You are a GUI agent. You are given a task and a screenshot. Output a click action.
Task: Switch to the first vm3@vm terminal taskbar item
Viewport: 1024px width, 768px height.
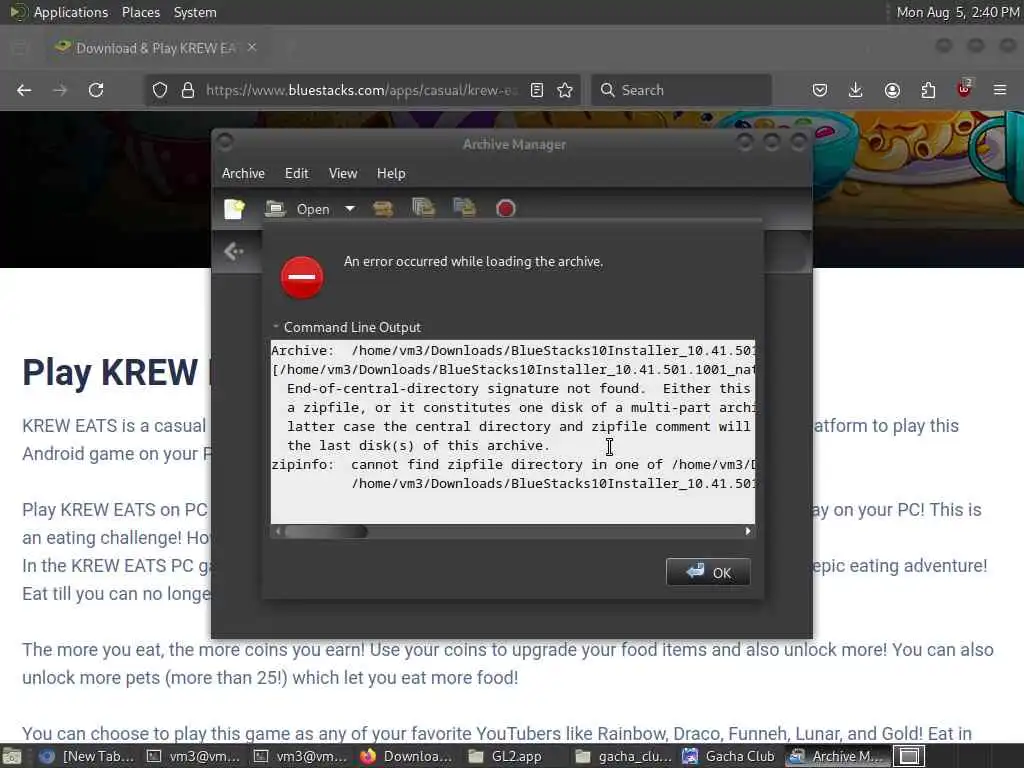coord(193,756)
